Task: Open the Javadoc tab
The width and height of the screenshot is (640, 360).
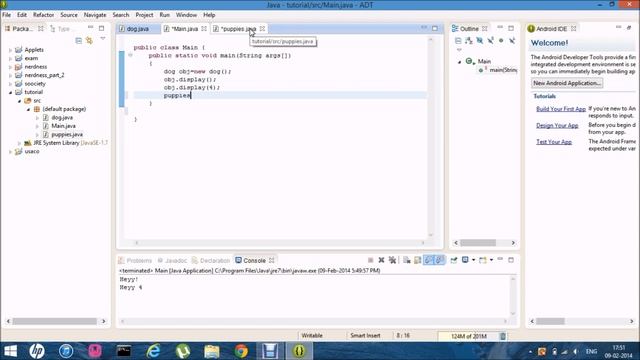Action: [x=172, y=260]
